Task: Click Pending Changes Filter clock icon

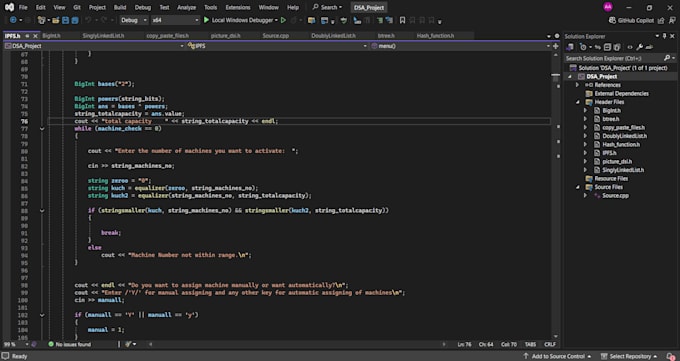Action: 584,47
